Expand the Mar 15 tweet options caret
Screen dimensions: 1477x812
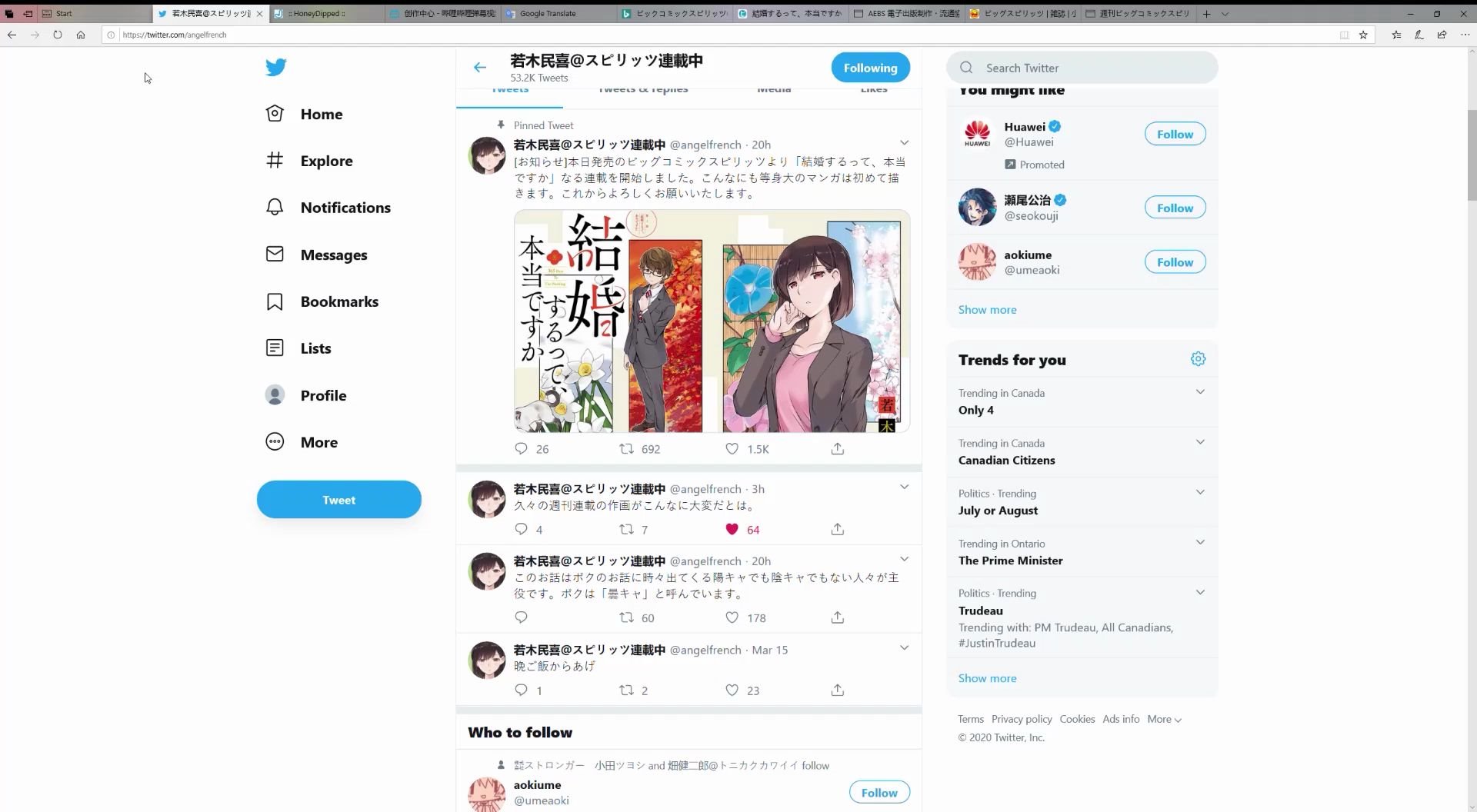coord(904,648)
